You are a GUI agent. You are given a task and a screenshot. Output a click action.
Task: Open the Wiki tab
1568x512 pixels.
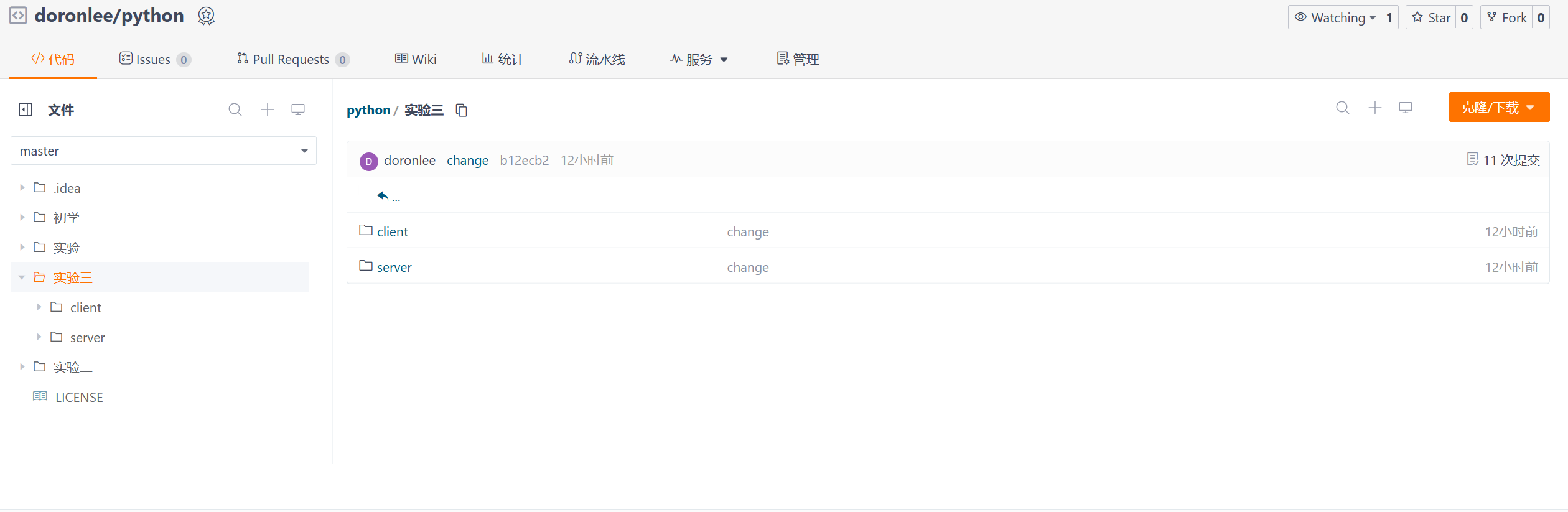[416, 59]
